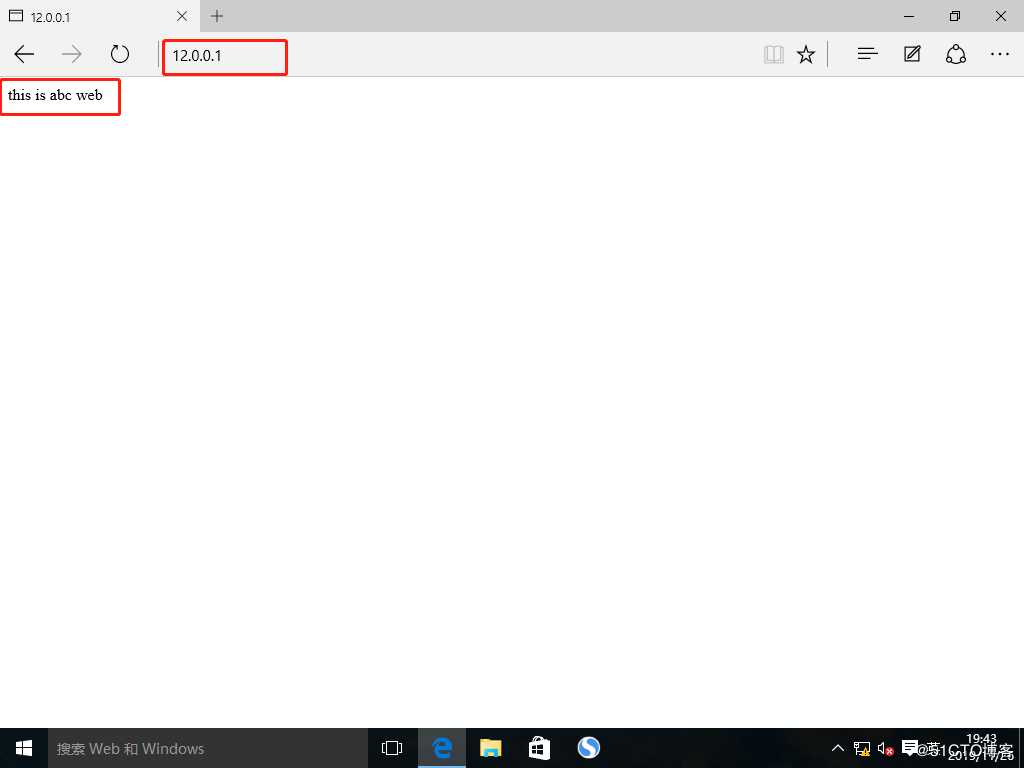Go back to the previous page
1024x768 pixels.
[24, 54]
